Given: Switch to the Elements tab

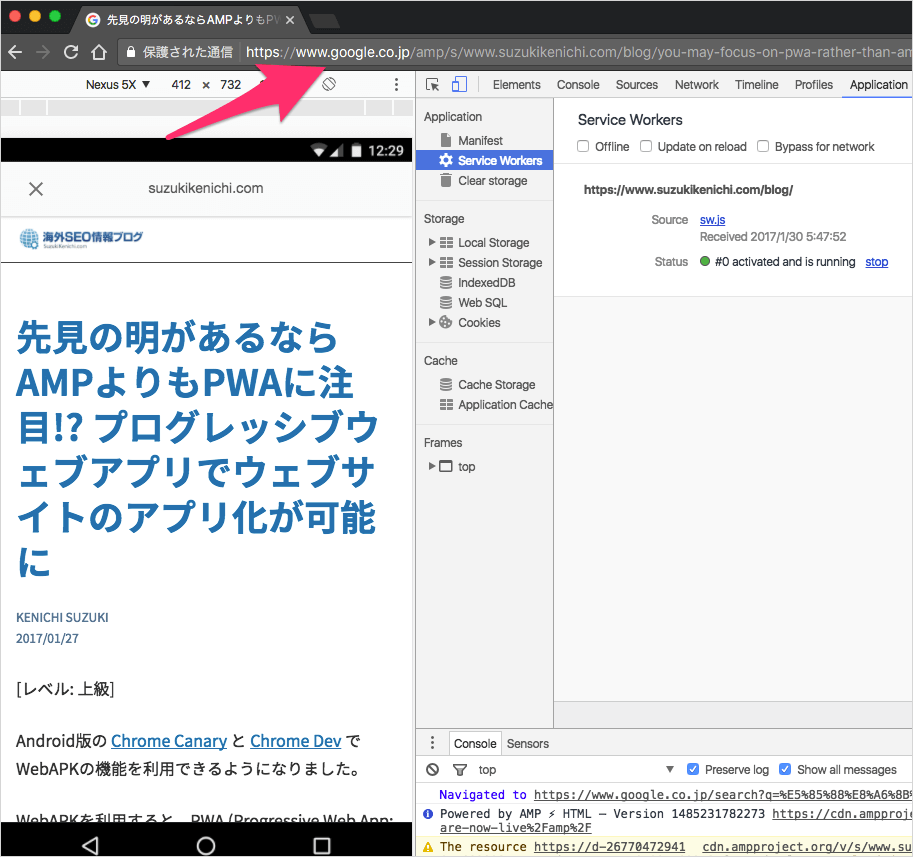Looking at the screenshot, I should coord(516,84).
